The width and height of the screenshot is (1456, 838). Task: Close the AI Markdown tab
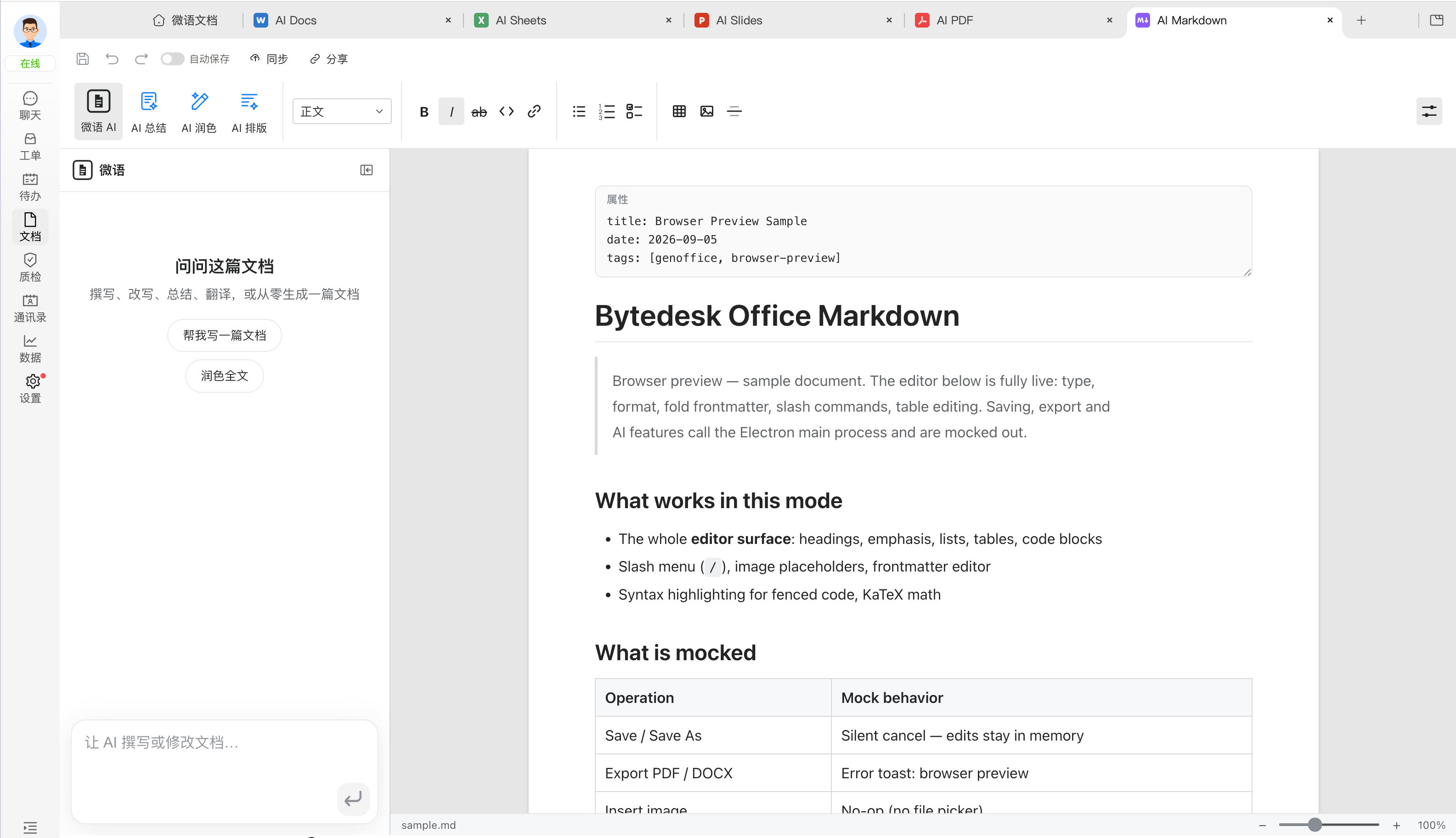(x=1329, y=20)
